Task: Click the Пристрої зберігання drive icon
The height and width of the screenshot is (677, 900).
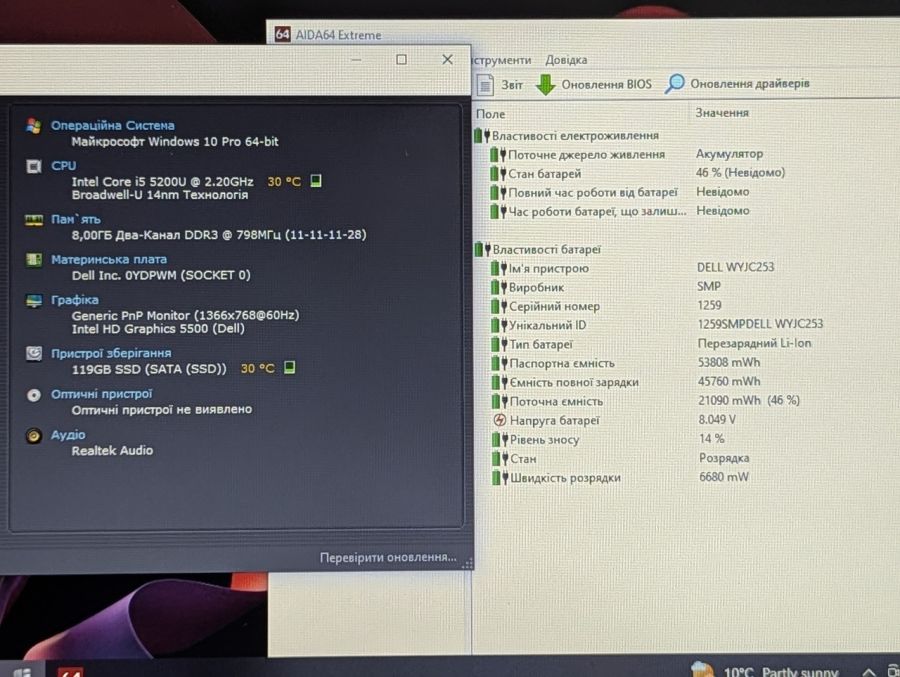Action: tap(34, 354)
